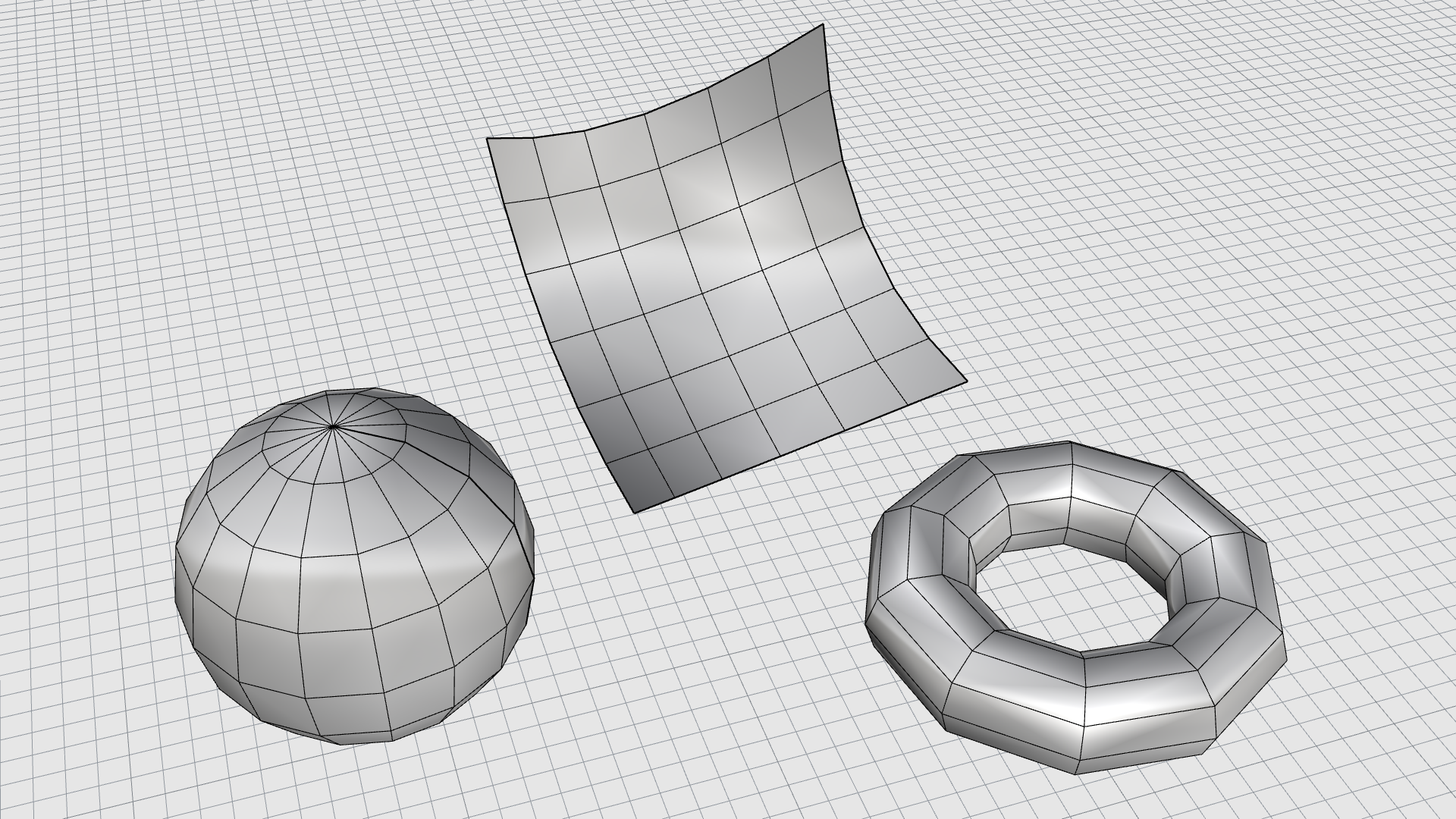
Task: Click the right corner of curved surface
Action: tap(965, 379)
